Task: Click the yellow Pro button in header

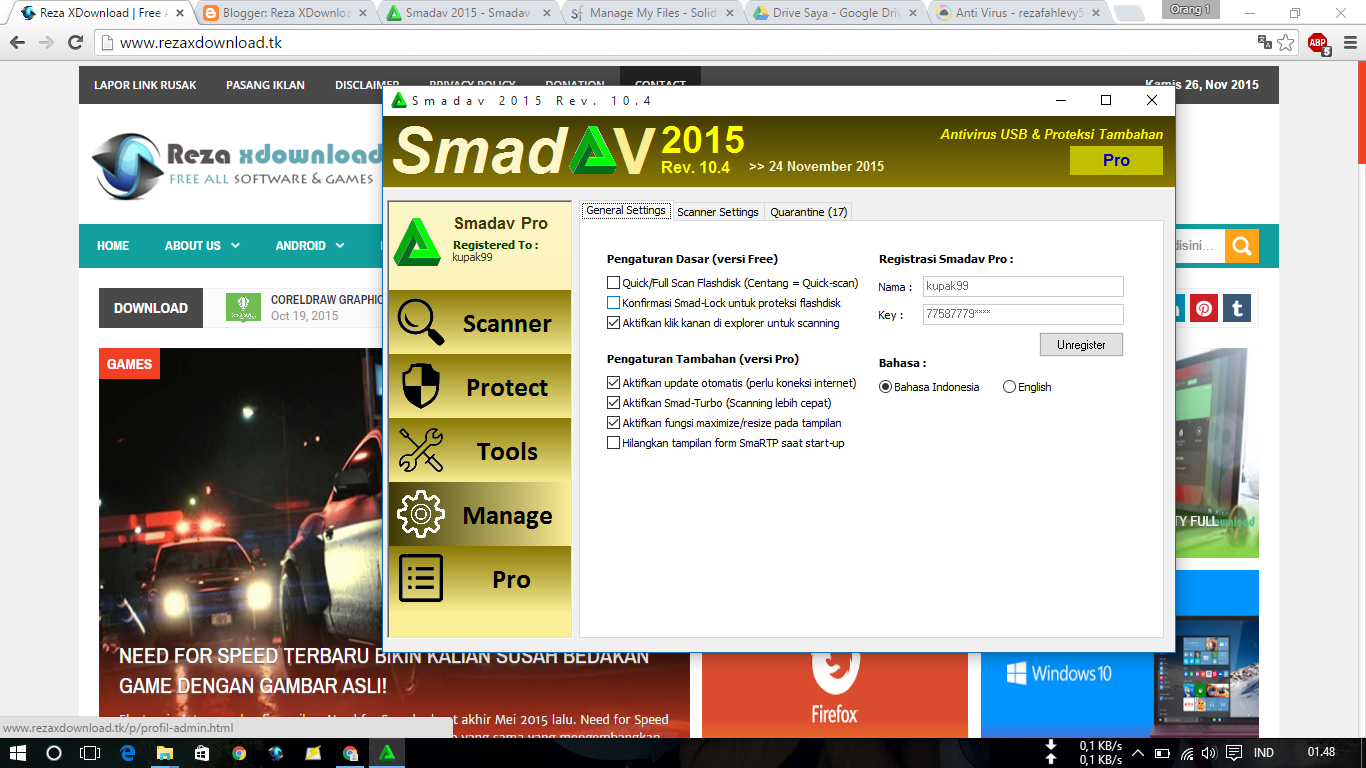Action: [x=1116, y=160]
